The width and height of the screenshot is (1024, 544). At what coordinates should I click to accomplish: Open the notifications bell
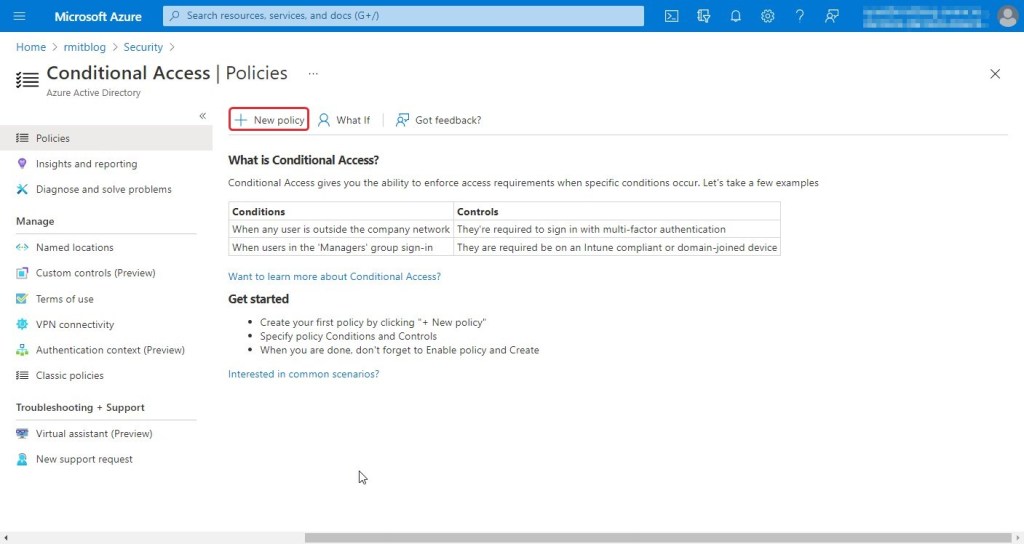[735, 16]
